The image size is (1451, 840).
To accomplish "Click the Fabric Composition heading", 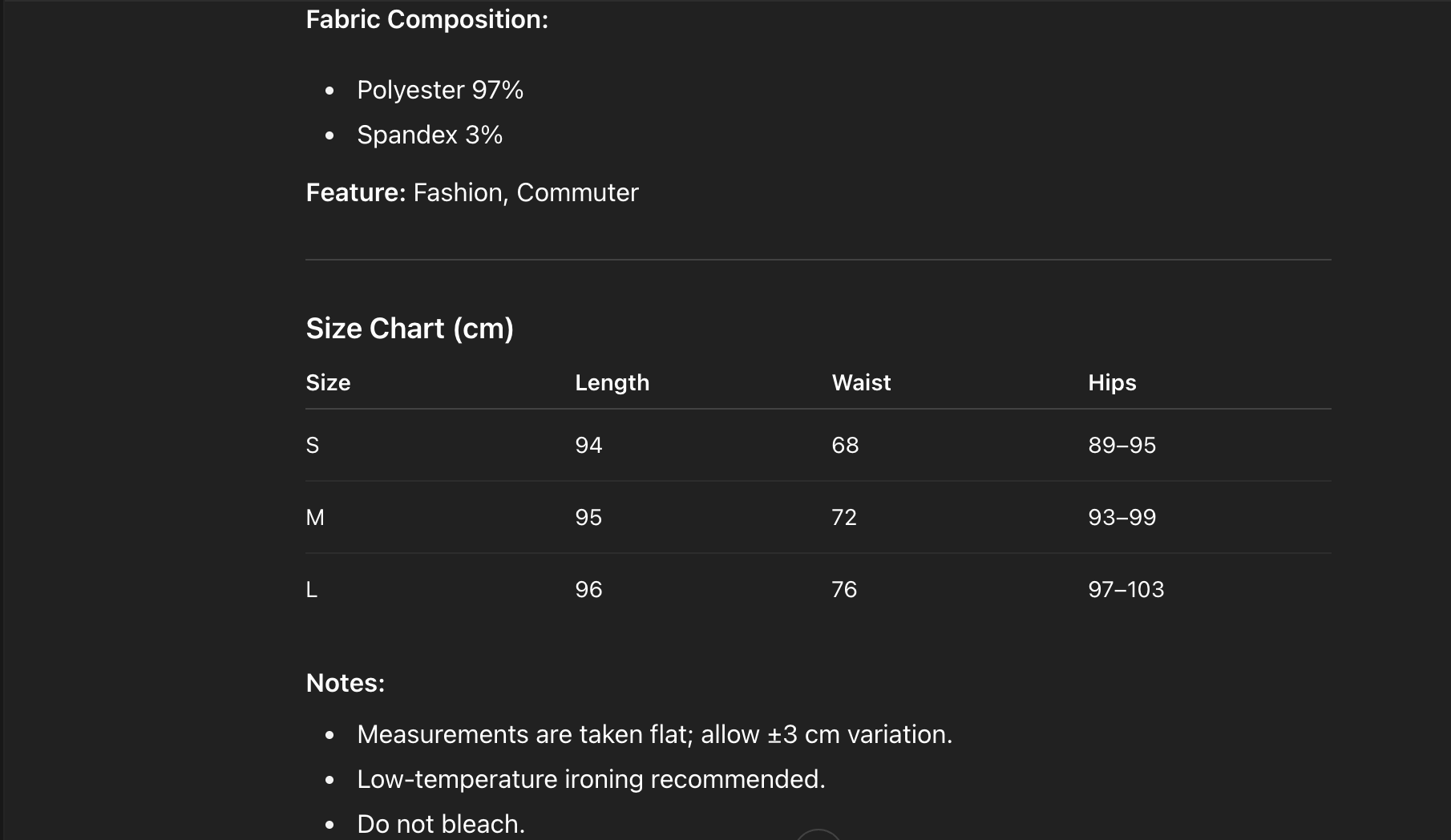I will (x=426, y=20).
